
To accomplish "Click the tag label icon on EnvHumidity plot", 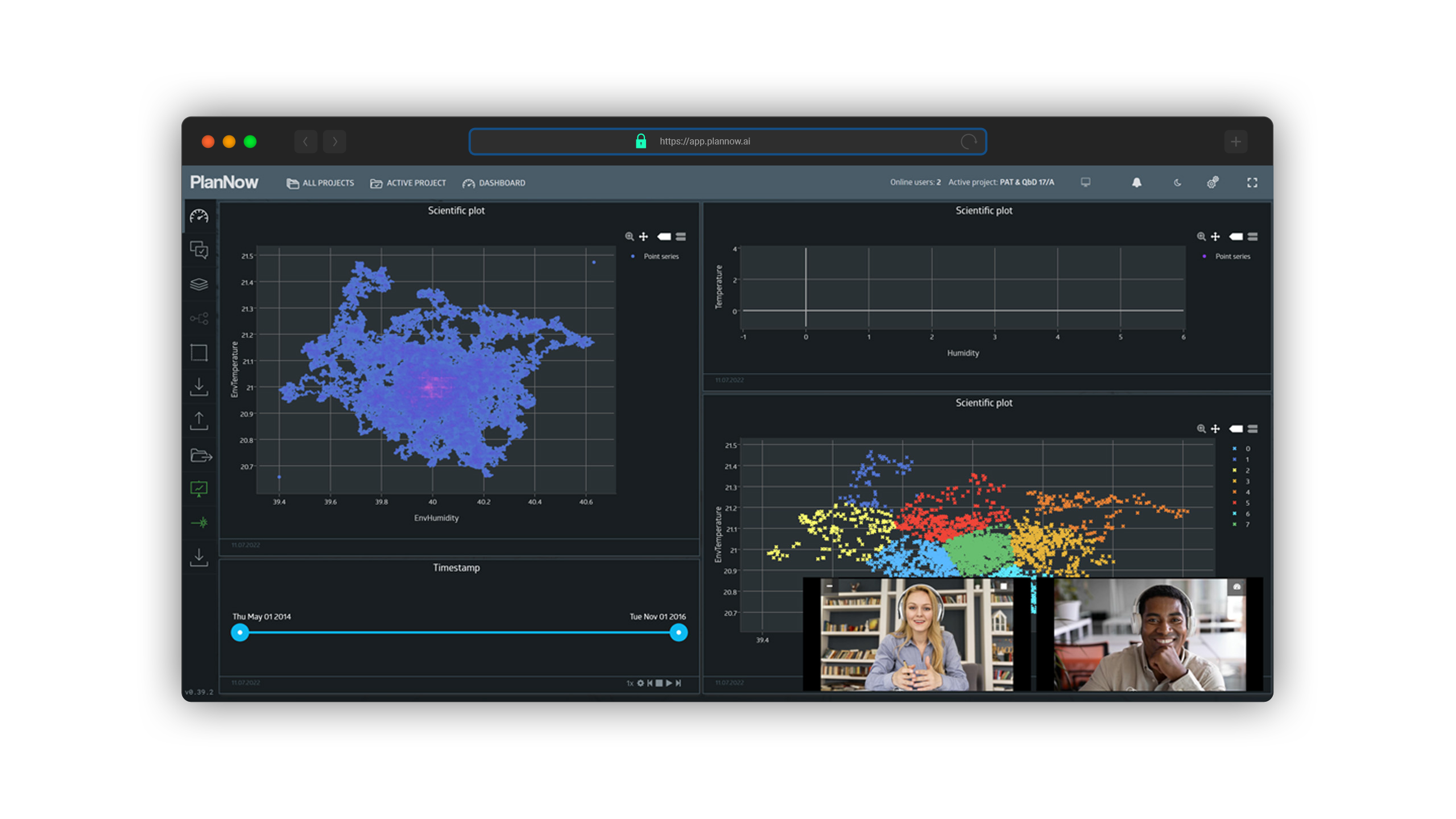I will click(x=664, y=237).
